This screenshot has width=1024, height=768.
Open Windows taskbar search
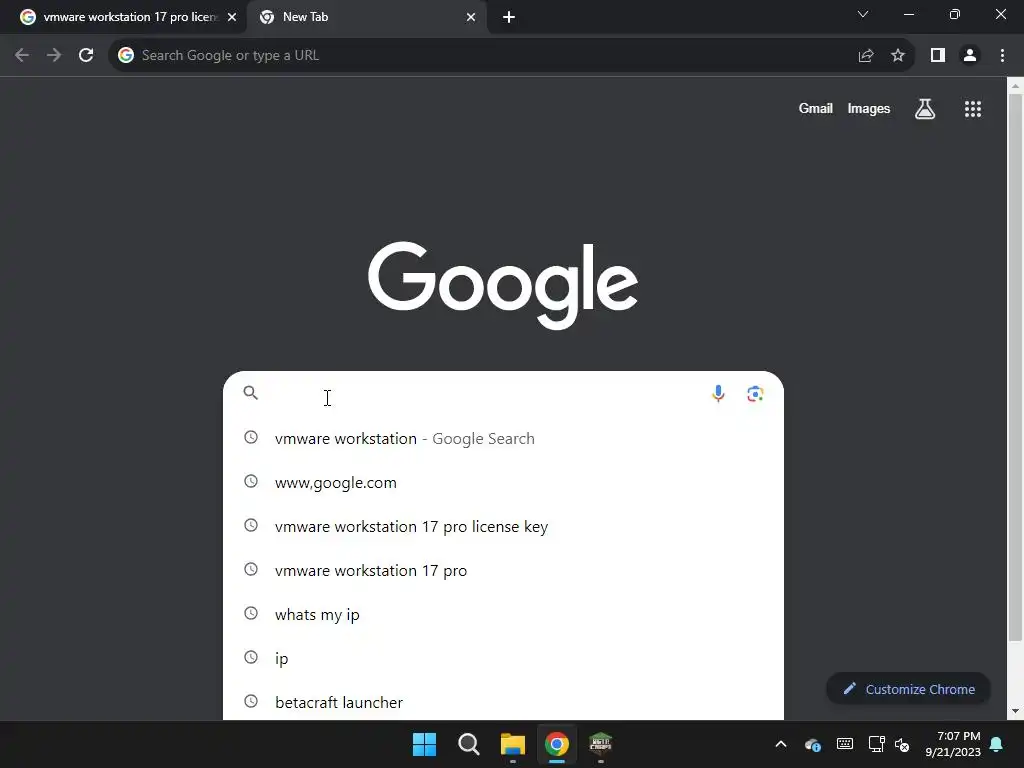tap(468, 744)
